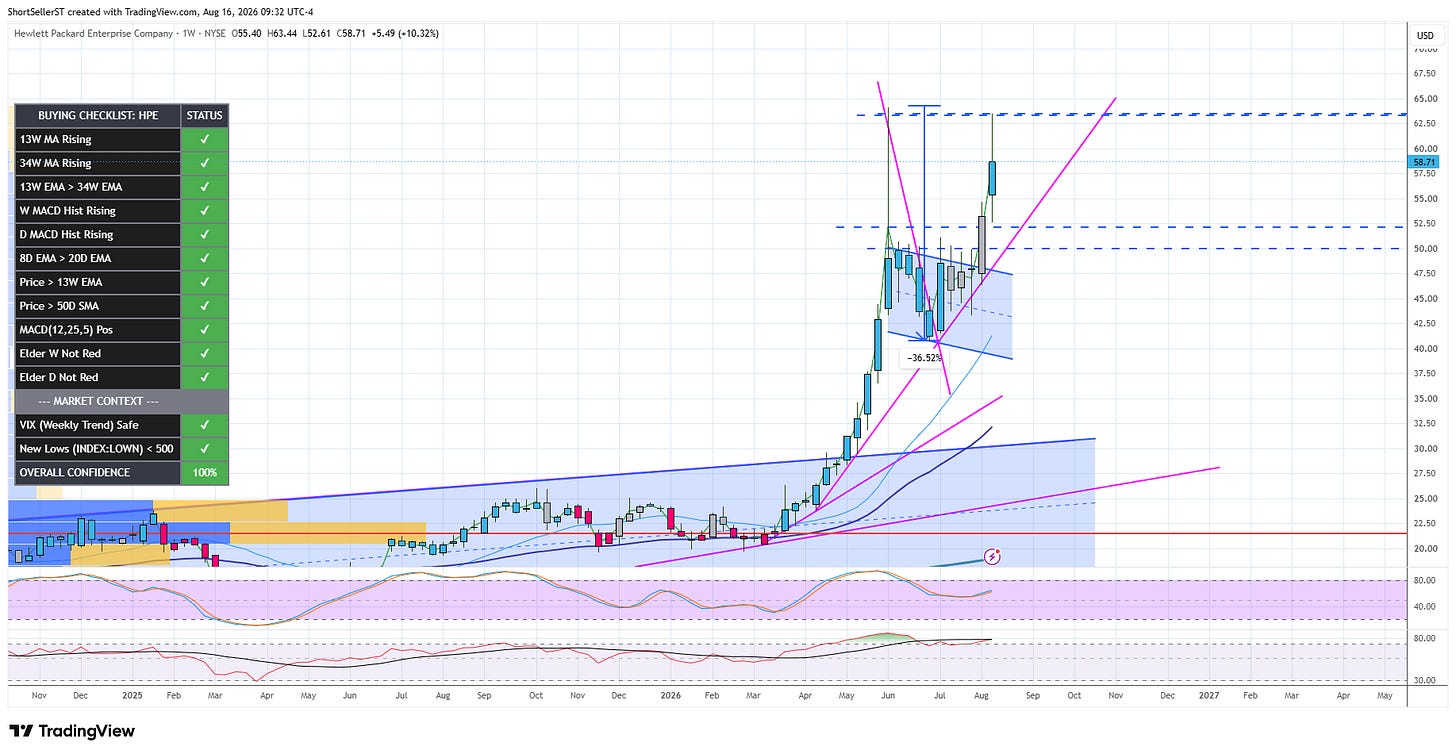
Task: Click the BUYING CHECKLIST: HPE table header
Action: coord(98,116)
